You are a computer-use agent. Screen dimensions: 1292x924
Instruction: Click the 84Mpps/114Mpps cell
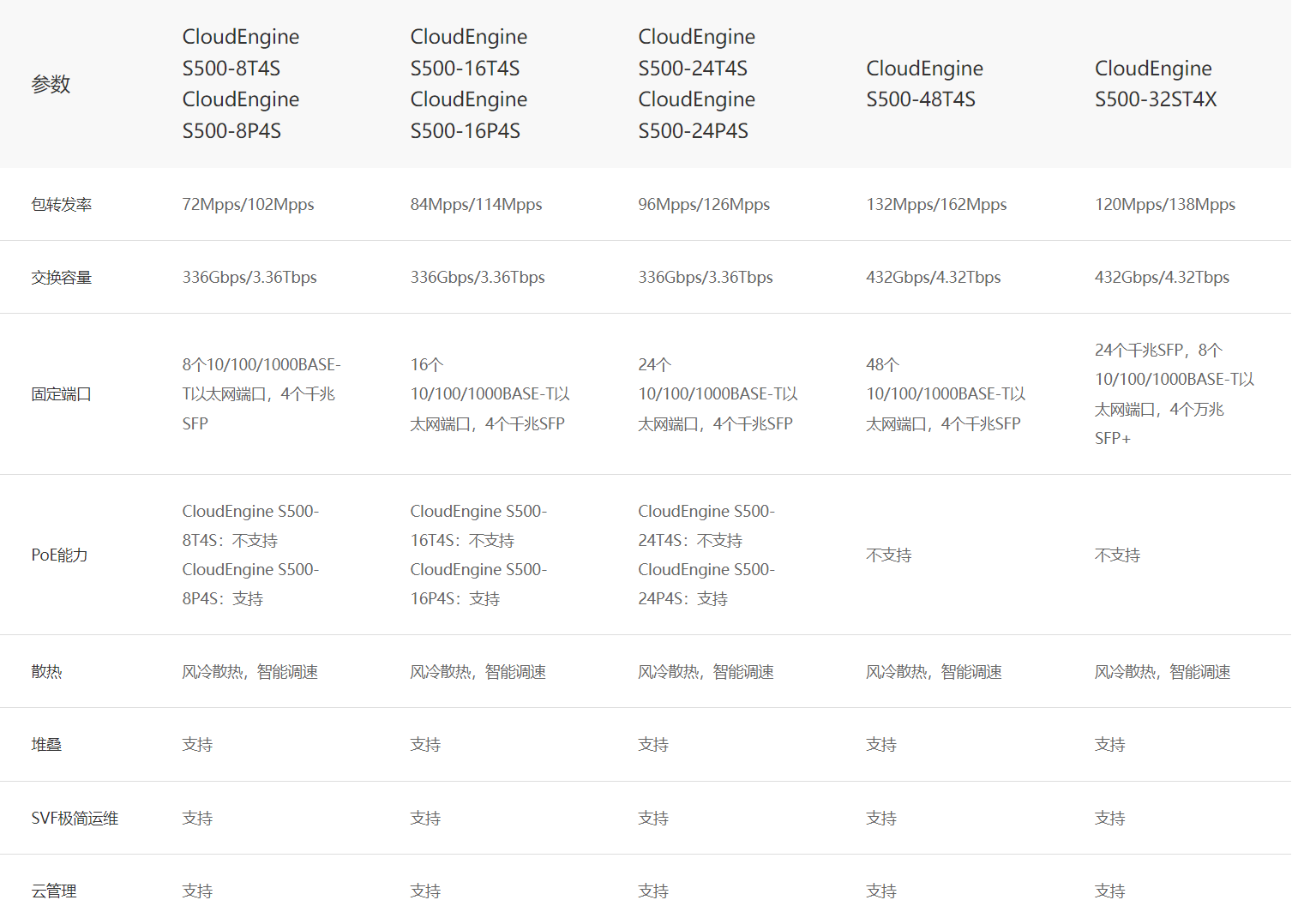pos(476,205)
